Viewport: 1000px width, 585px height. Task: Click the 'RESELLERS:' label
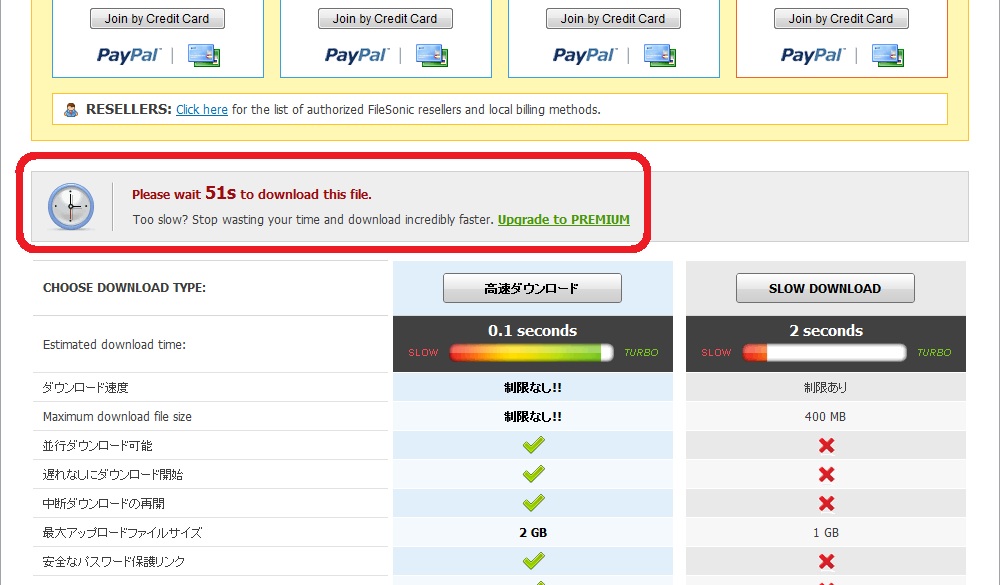tap(129, 110)
